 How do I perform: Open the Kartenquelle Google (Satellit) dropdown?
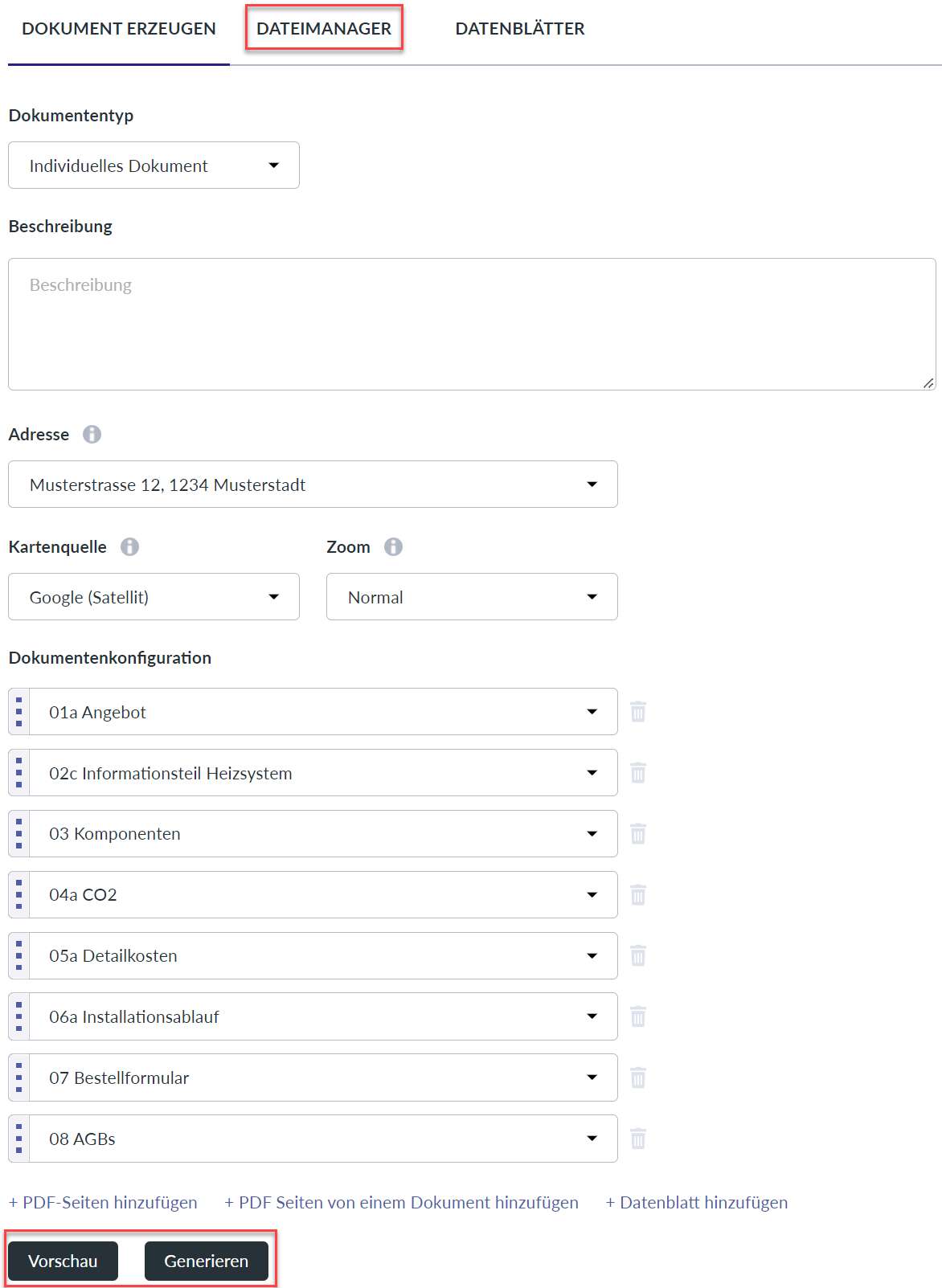[154, 597]
